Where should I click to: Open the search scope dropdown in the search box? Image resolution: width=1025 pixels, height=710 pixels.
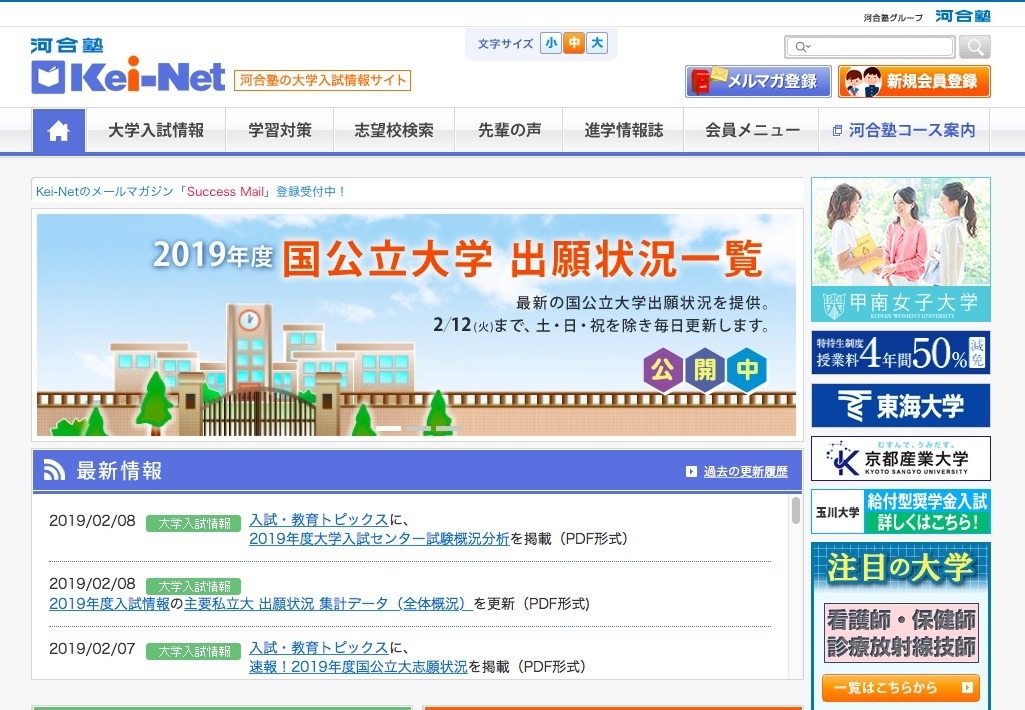point(802,46)
